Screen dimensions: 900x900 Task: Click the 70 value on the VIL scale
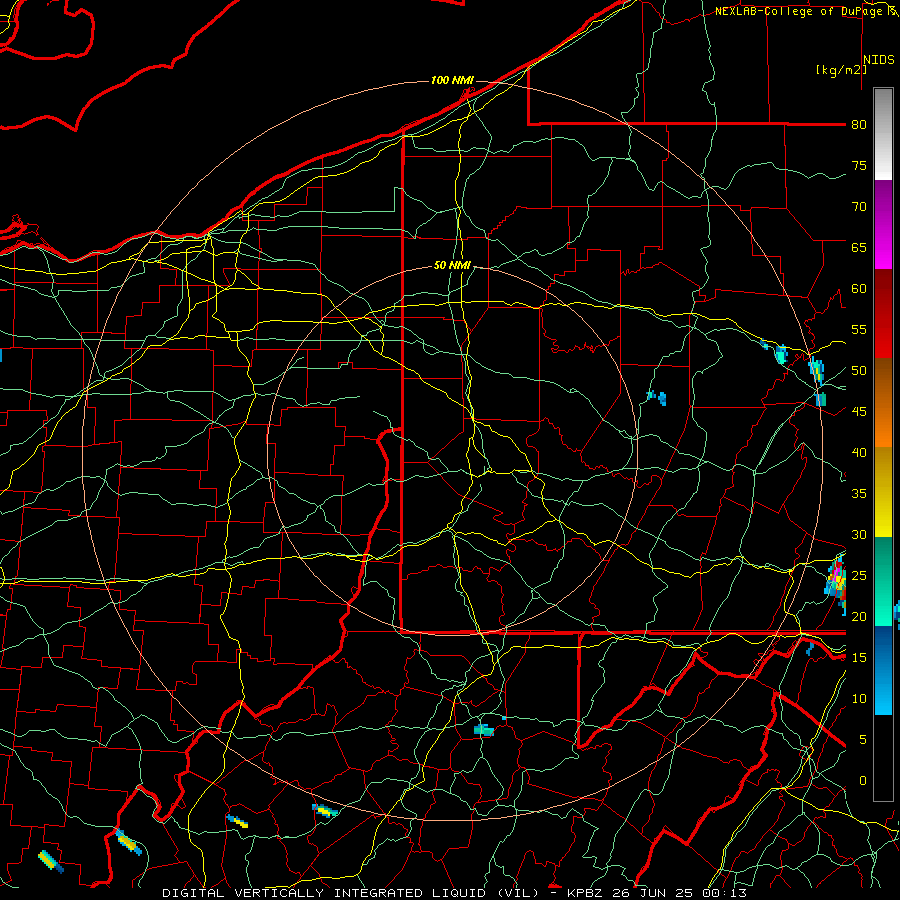[859, 207]
